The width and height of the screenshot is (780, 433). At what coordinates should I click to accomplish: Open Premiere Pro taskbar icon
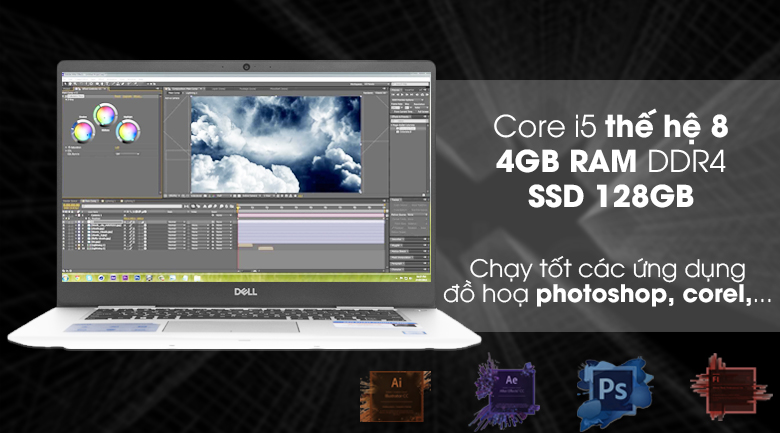point(125,278)
